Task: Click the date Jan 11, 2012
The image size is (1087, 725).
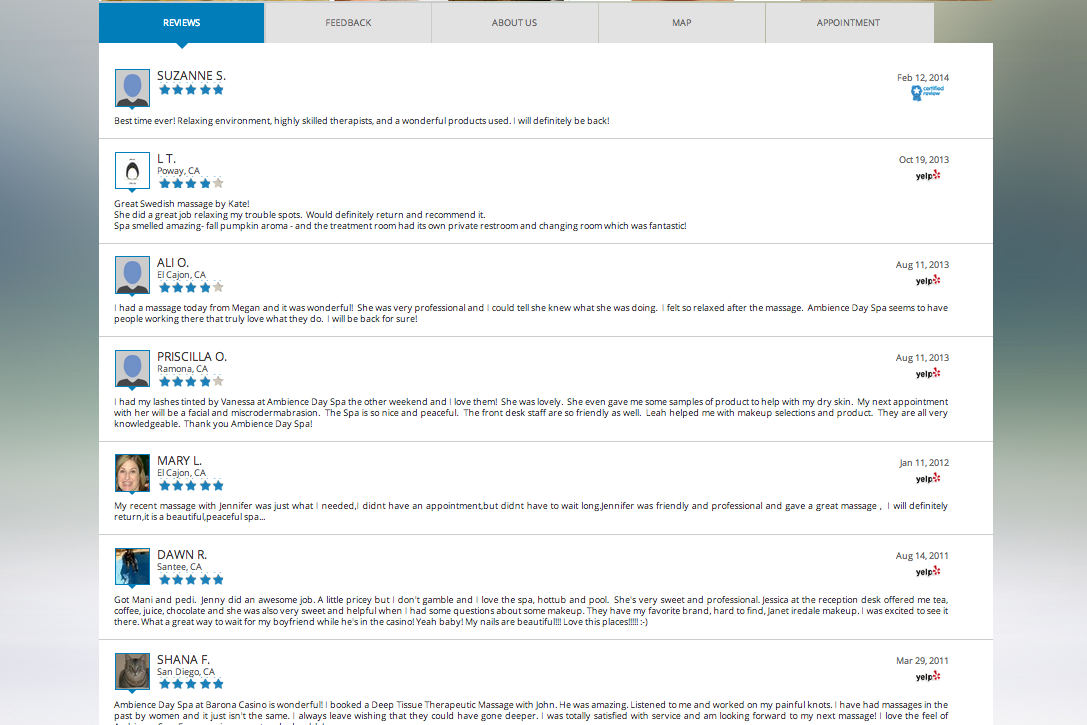Action: point(924,463)
